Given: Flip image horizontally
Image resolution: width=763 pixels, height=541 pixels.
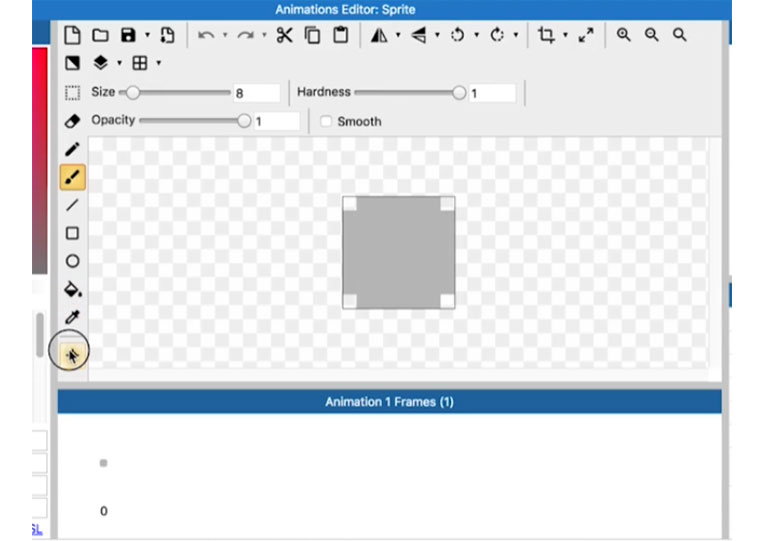Looking at the screenshot, I should (x=379, y=35).
